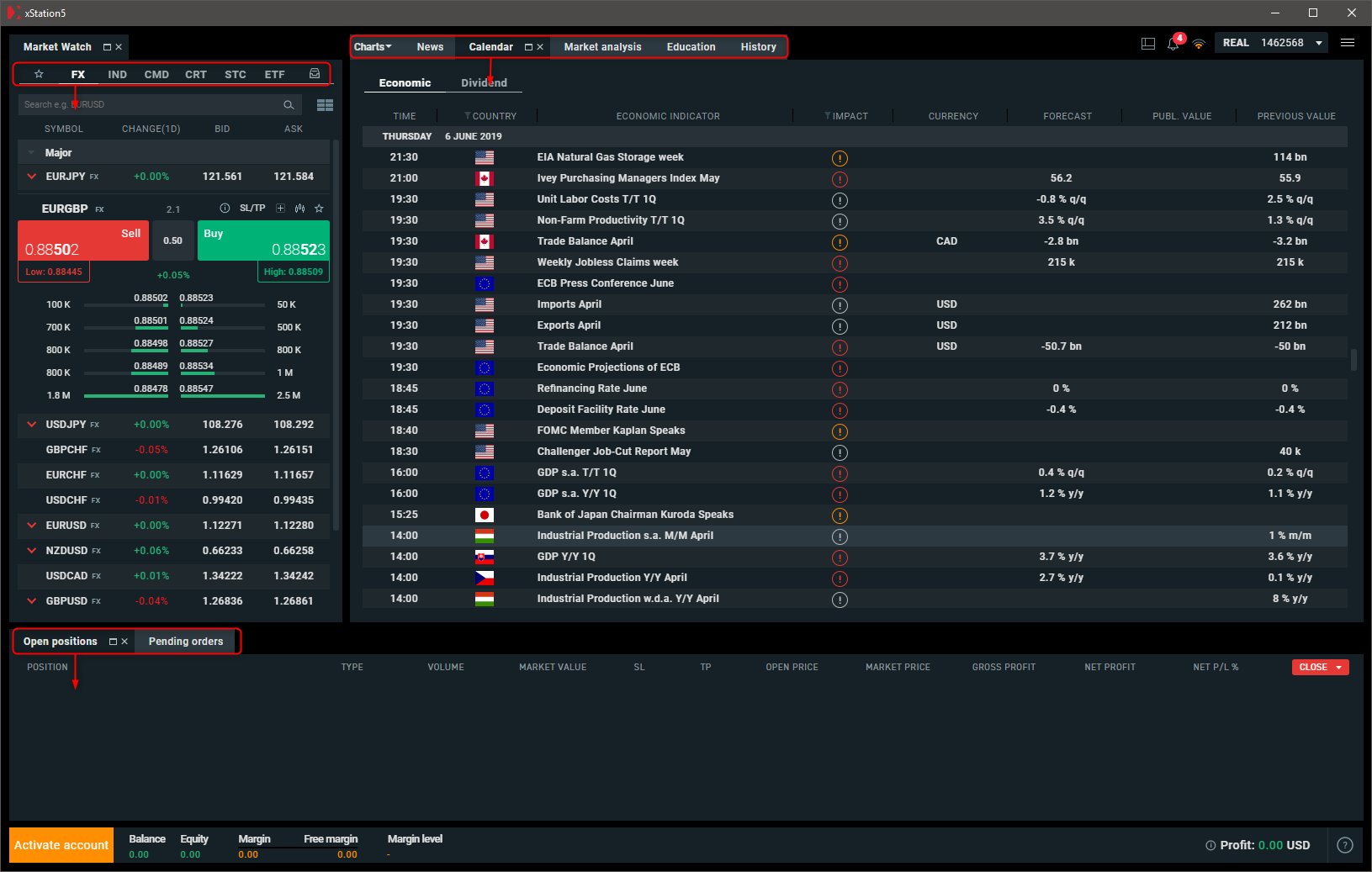Open the Charts dropdown menu

pyautogui.click(x=373, y=47)
